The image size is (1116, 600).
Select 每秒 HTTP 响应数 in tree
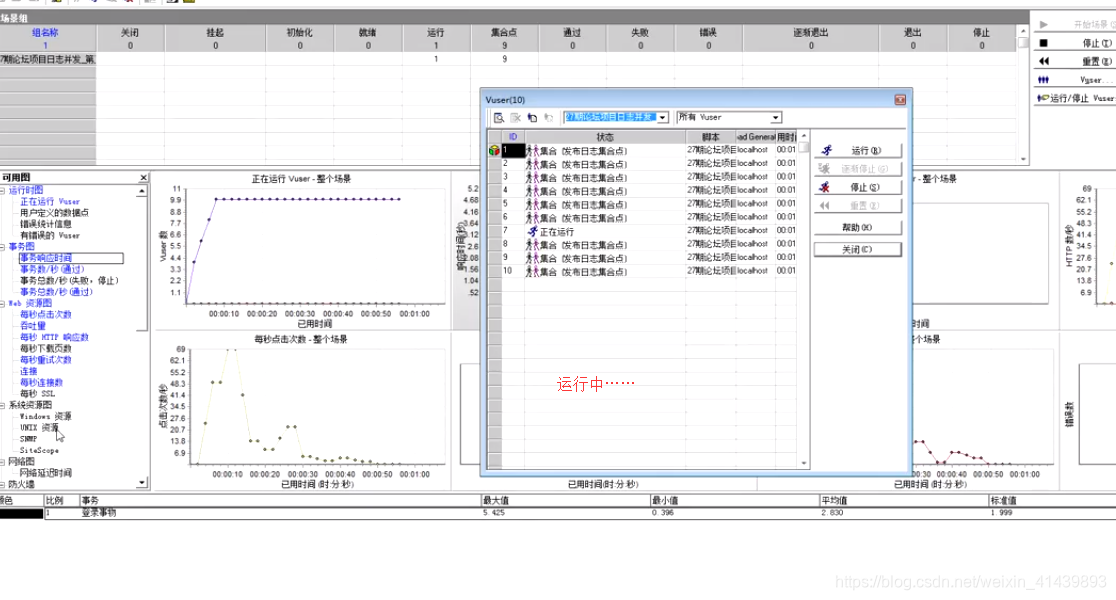(54, 337)
